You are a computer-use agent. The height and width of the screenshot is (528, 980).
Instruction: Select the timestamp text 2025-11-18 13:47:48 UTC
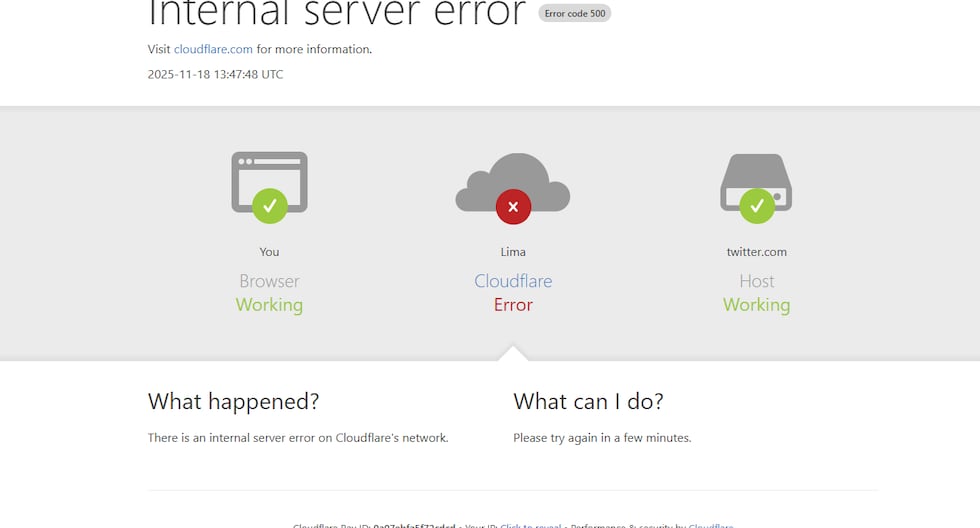coord(215,74)
